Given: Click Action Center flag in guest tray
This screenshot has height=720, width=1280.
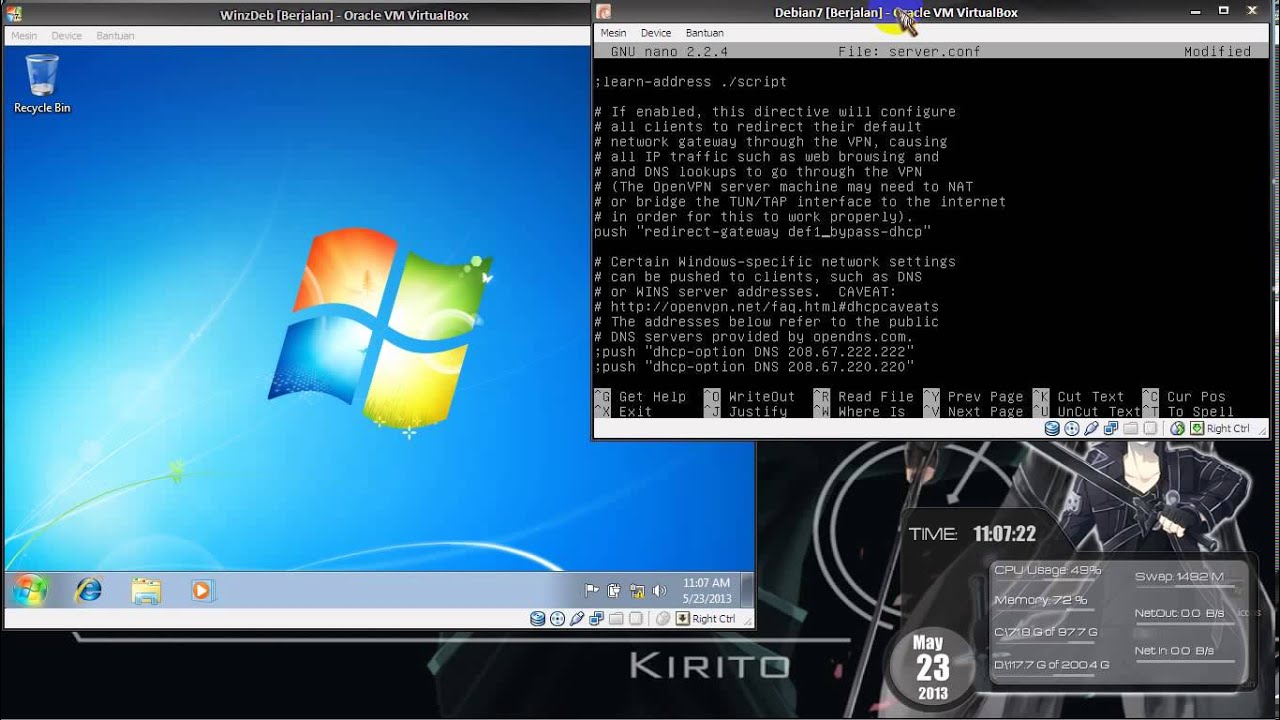Looking at the screenshot, I should 592,590.
